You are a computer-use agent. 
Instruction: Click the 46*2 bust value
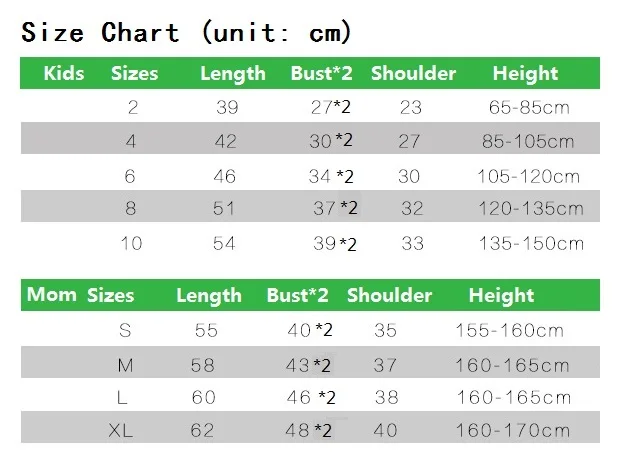(311, 397)
